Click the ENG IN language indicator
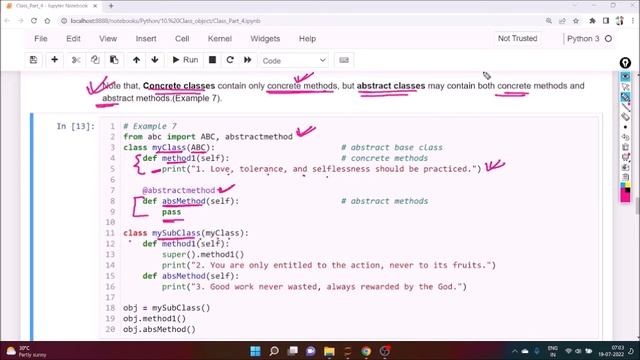The width and height of the screenshot is (640, 360). point(553,351)
